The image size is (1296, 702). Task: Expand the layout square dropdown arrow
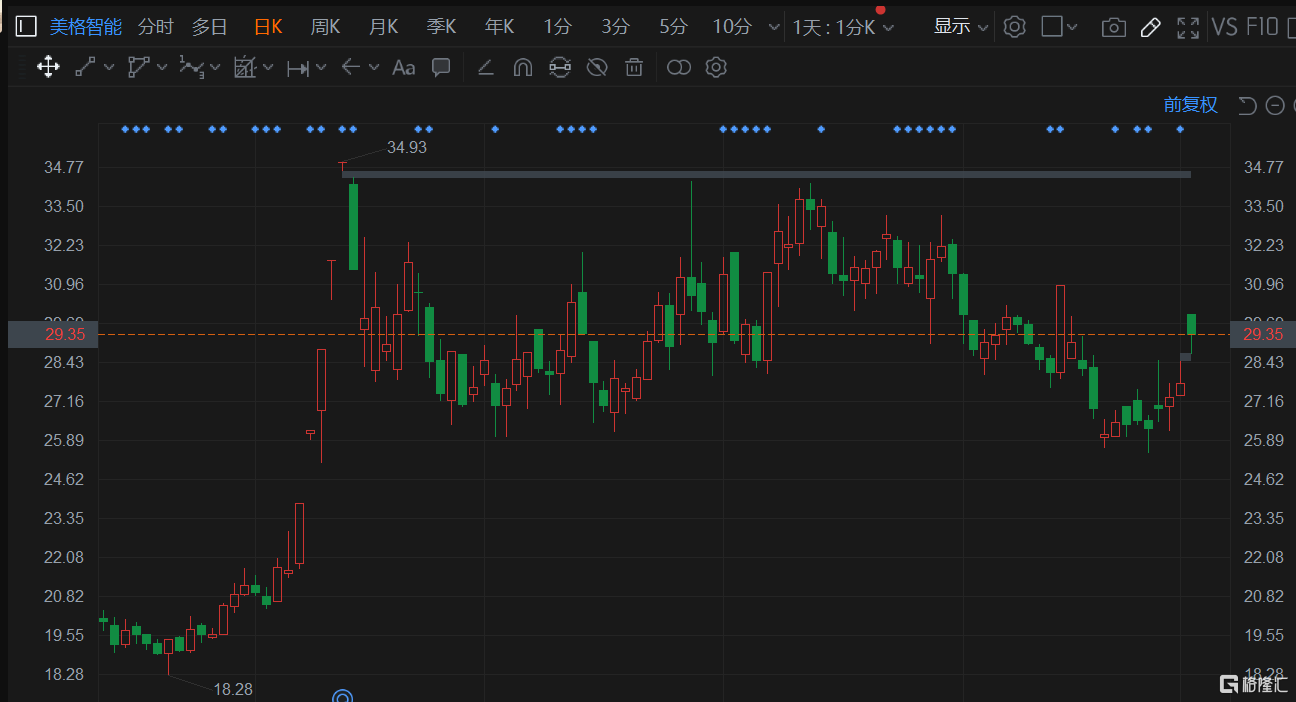click(x=1073, y=28)
